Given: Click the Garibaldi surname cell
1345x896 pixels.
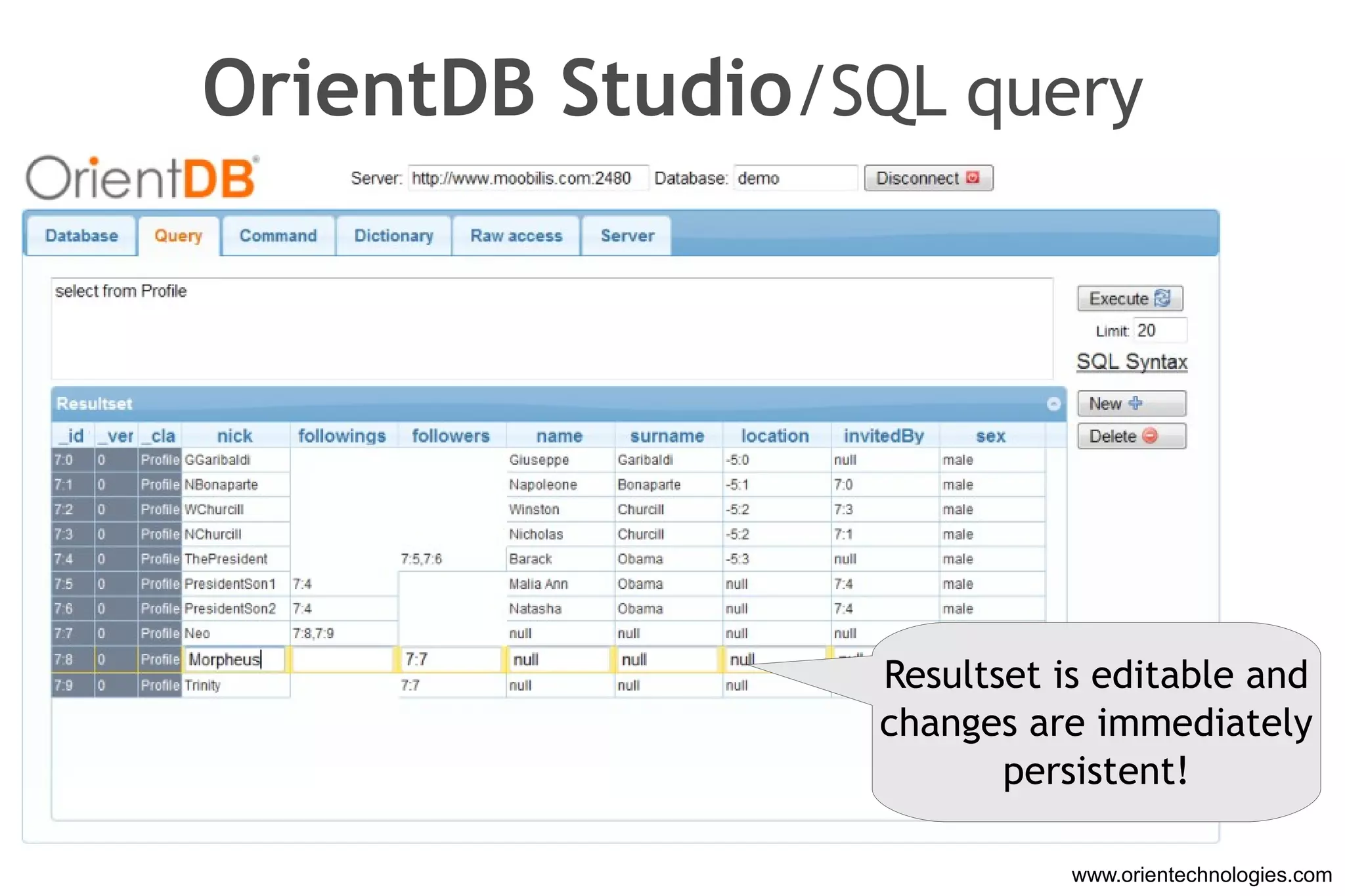Looking at the screenshot, I should [x=668, y=459].
